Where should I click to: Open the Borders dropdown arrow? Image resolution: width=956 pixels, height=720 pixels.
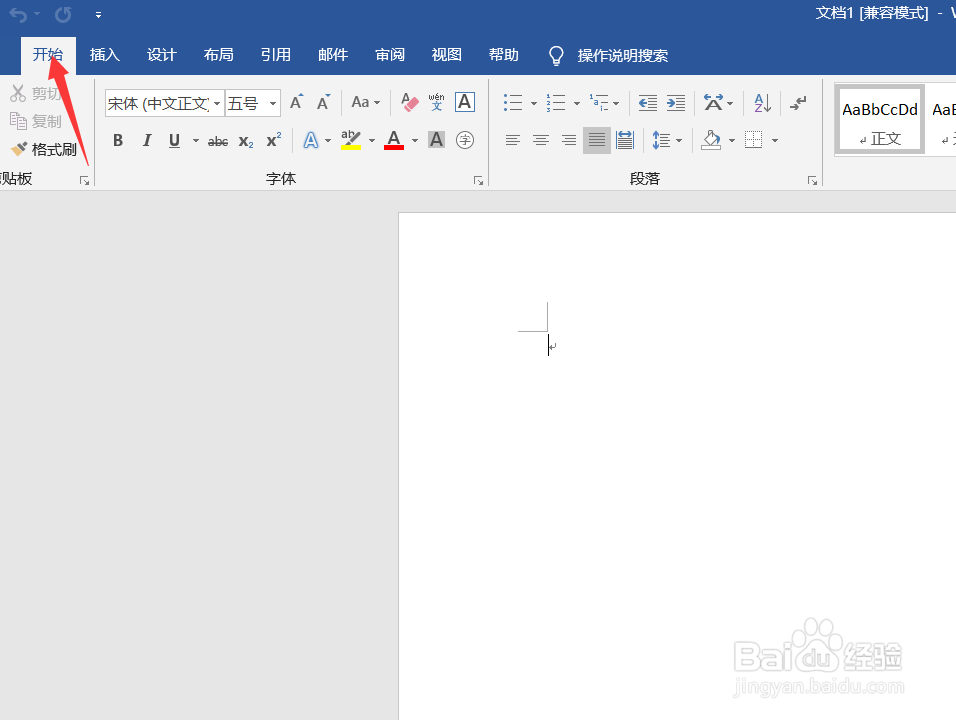click(x=775, y=141)
